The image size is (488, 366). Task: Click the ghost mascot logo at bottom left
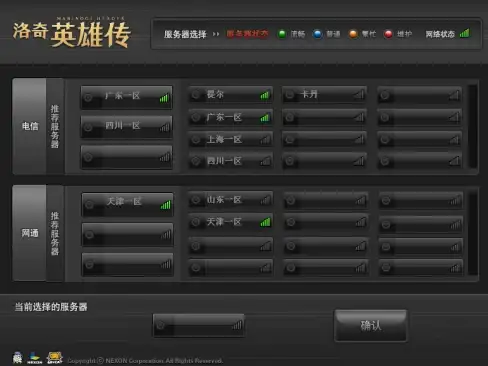[x=18, y=358]
